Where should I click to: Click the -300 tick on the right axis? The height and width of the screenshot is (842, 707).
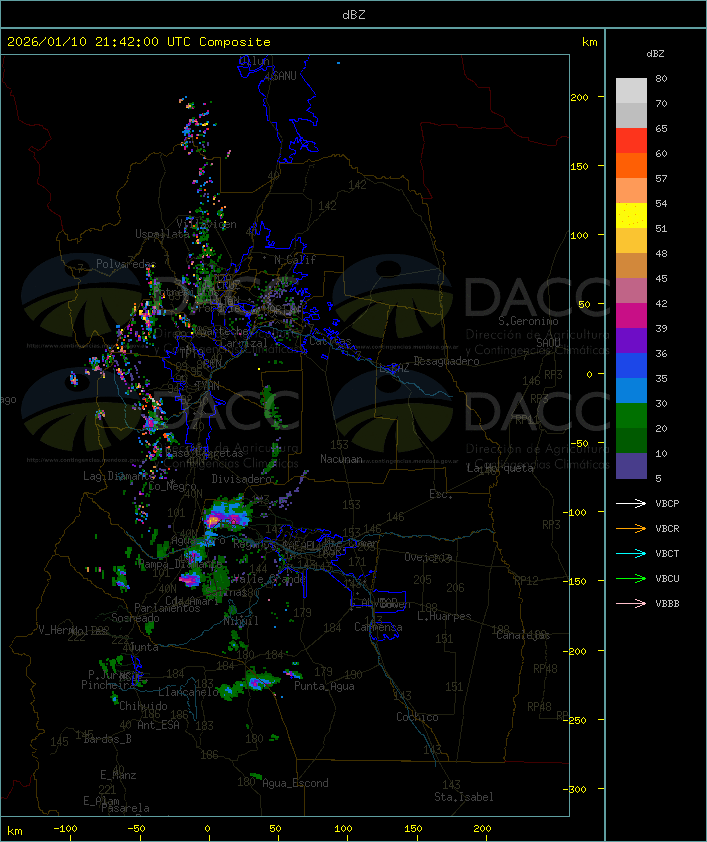tap(574, 789)
